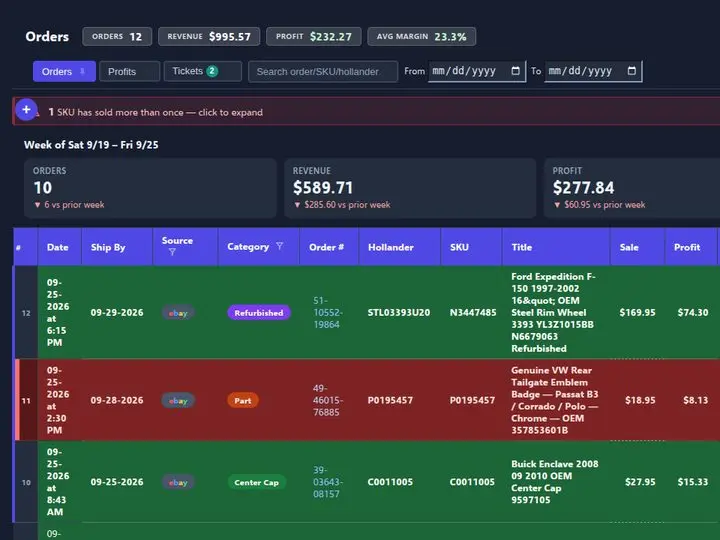Filter by Source column funnel icon
720x540 pixels.
pos(172,252)
